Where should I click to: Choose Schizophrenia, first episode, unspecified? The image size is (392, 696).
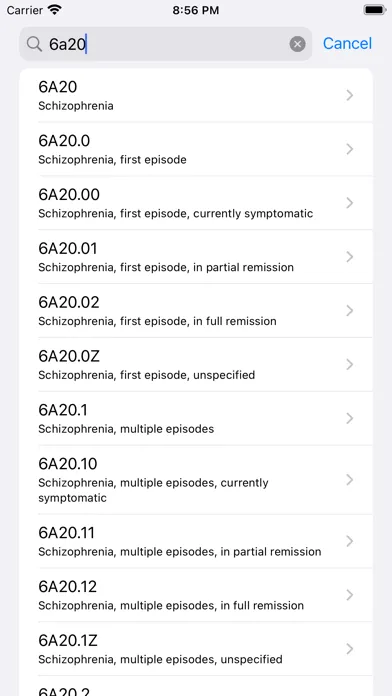(147, 375)
